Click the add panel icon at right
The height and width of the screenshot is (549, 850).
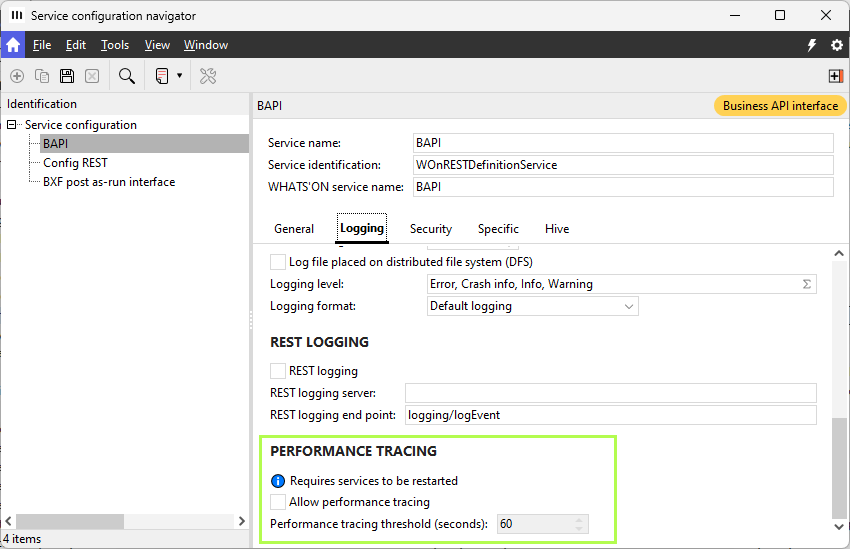tap(836, 76)
